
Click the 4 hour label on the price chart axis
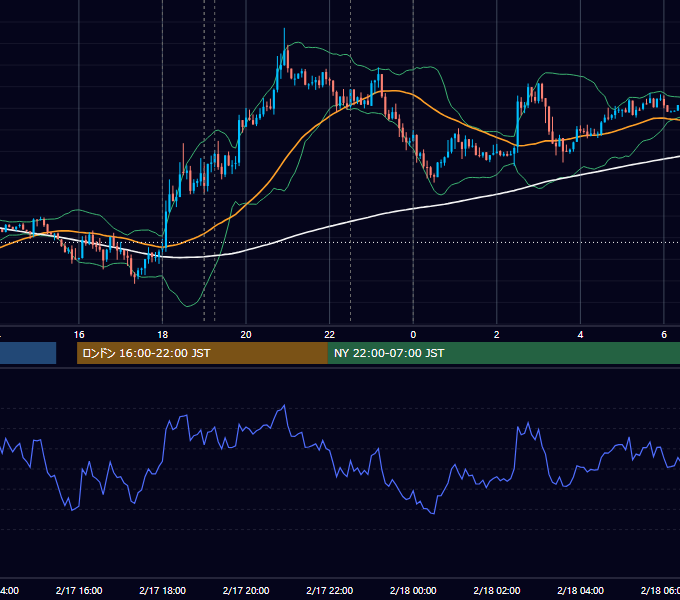pos(580,335)
